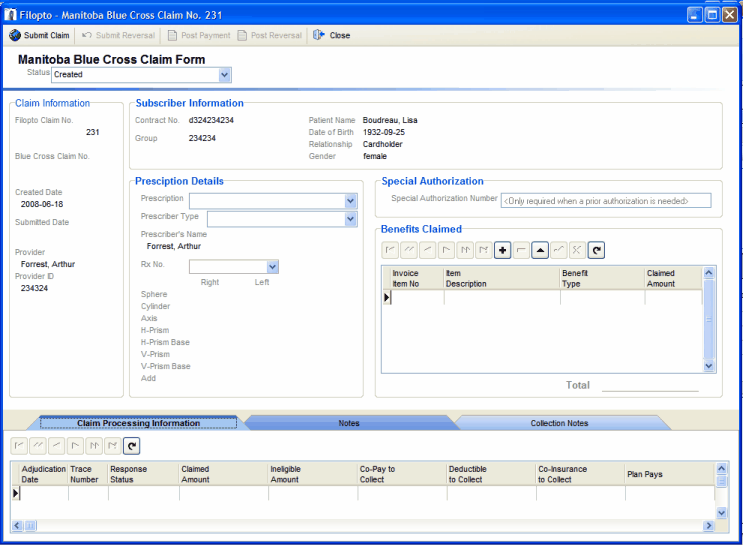This screenshot has width=743, height=545.
Task: Click scroll up arrow in Benefits Claimed grid
Action: (x=709, y=272)
